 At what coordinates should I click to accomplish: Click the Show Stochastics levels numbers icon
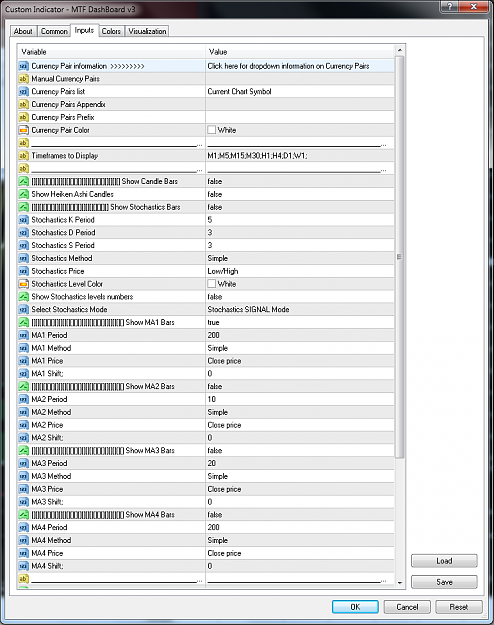pos(24,297)
